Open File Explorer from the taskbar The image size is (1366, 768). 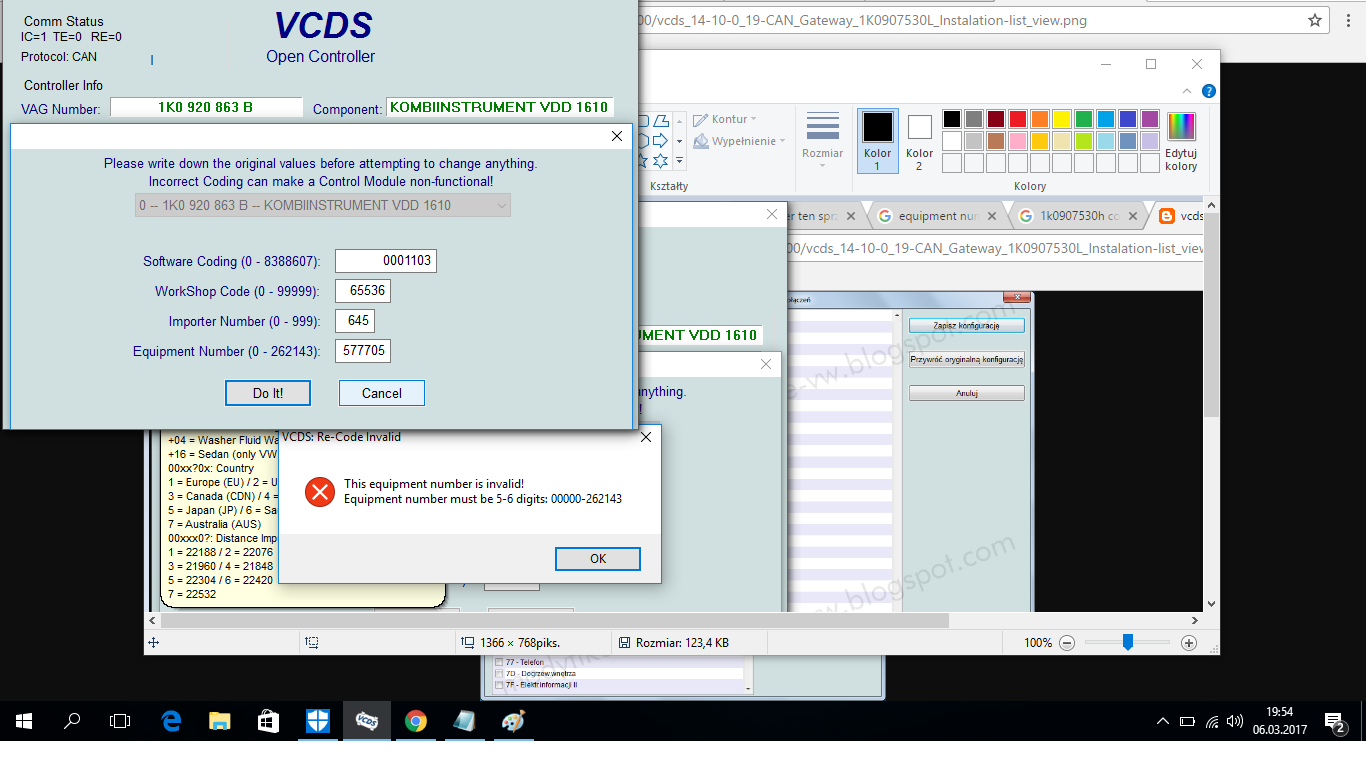[220, 721]
